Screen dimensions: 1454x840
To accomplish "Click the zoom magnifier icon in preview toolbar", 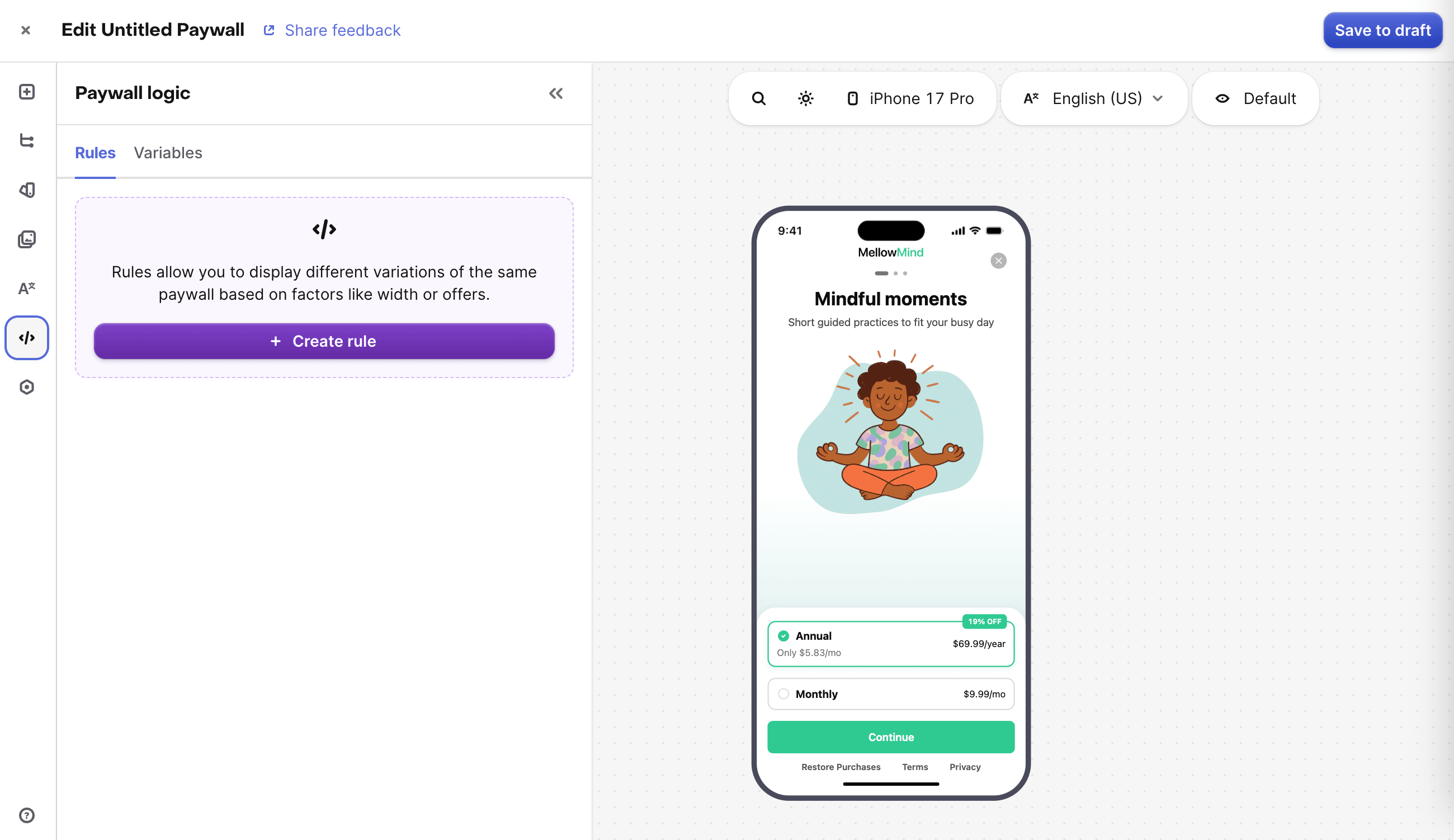I will (x=758, y=98).
